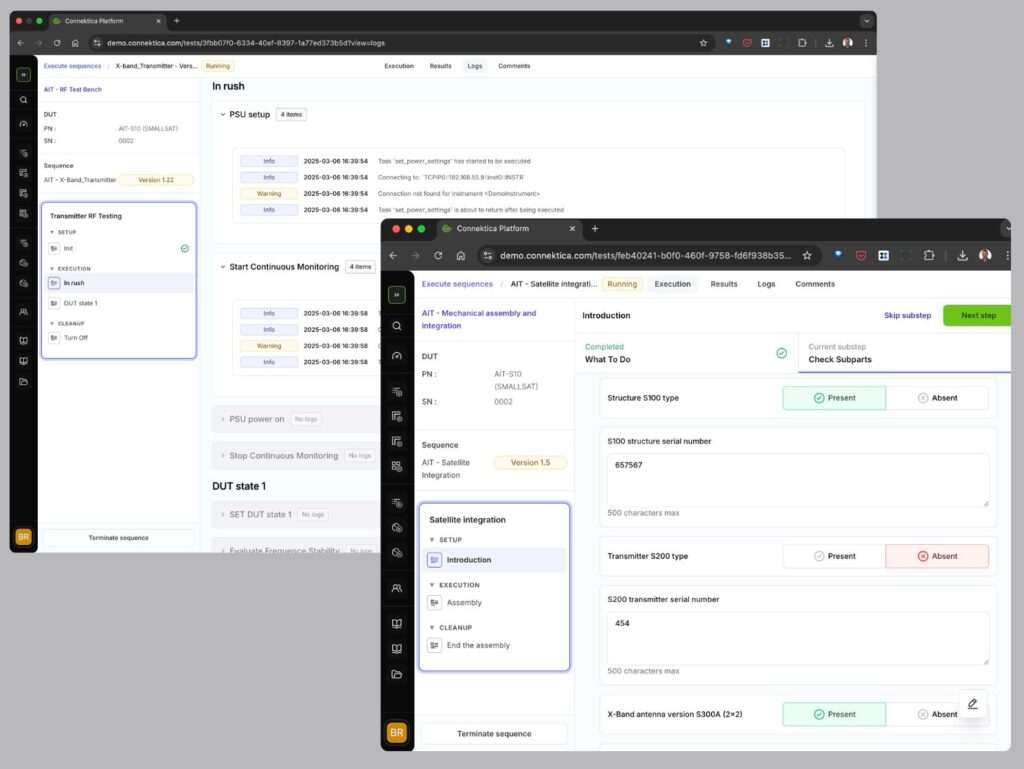Open folder icon in front window sidebar
Image resolution: width=1024 pixels, height=769 pixels.
(396, 674)
